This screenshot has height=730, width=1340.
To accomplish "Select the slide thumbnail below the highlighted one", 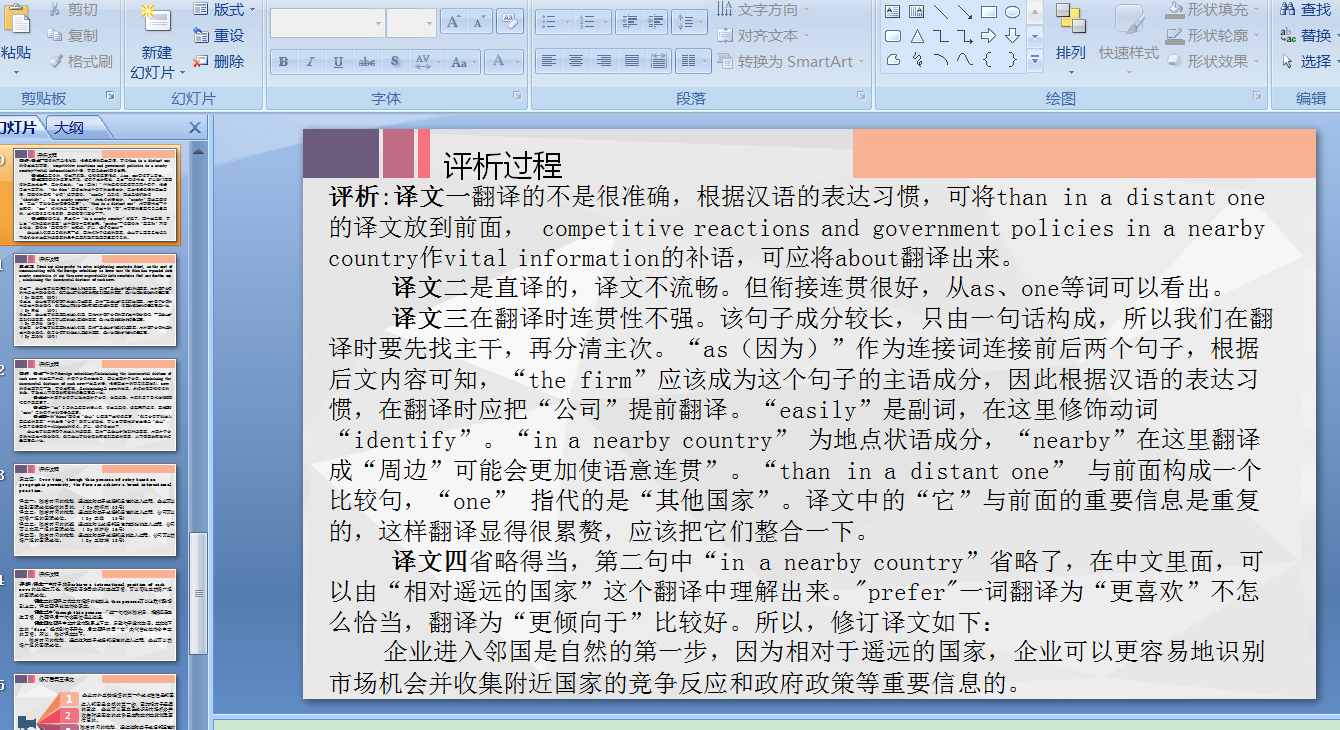I will [95, 300].
